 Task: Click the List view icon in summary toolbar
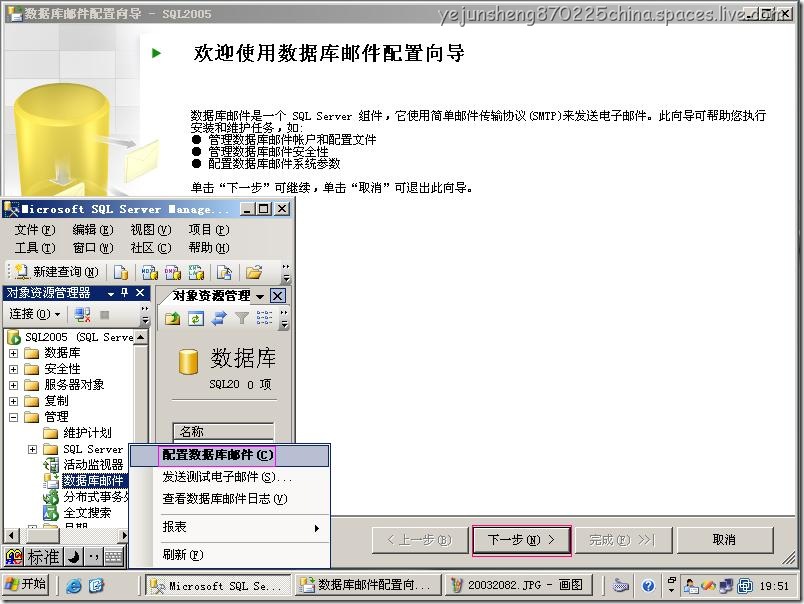point(264,318)
